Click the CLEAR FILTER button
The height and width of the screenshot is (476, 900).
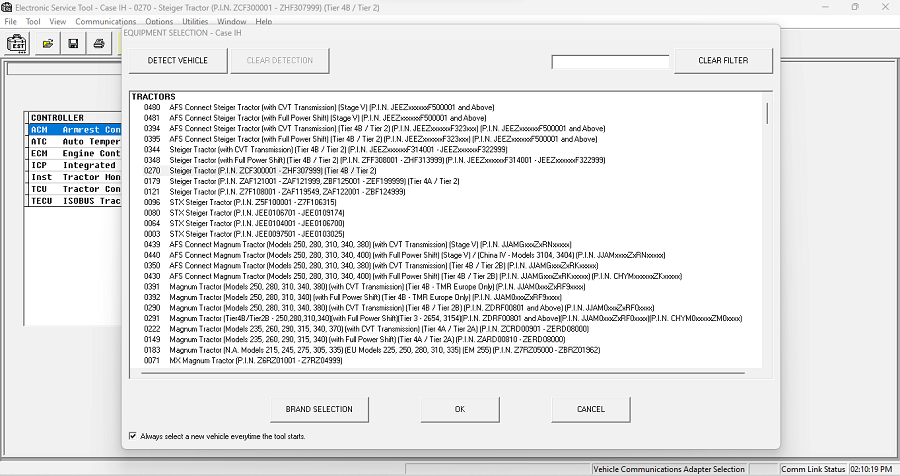tap(723, 60)
